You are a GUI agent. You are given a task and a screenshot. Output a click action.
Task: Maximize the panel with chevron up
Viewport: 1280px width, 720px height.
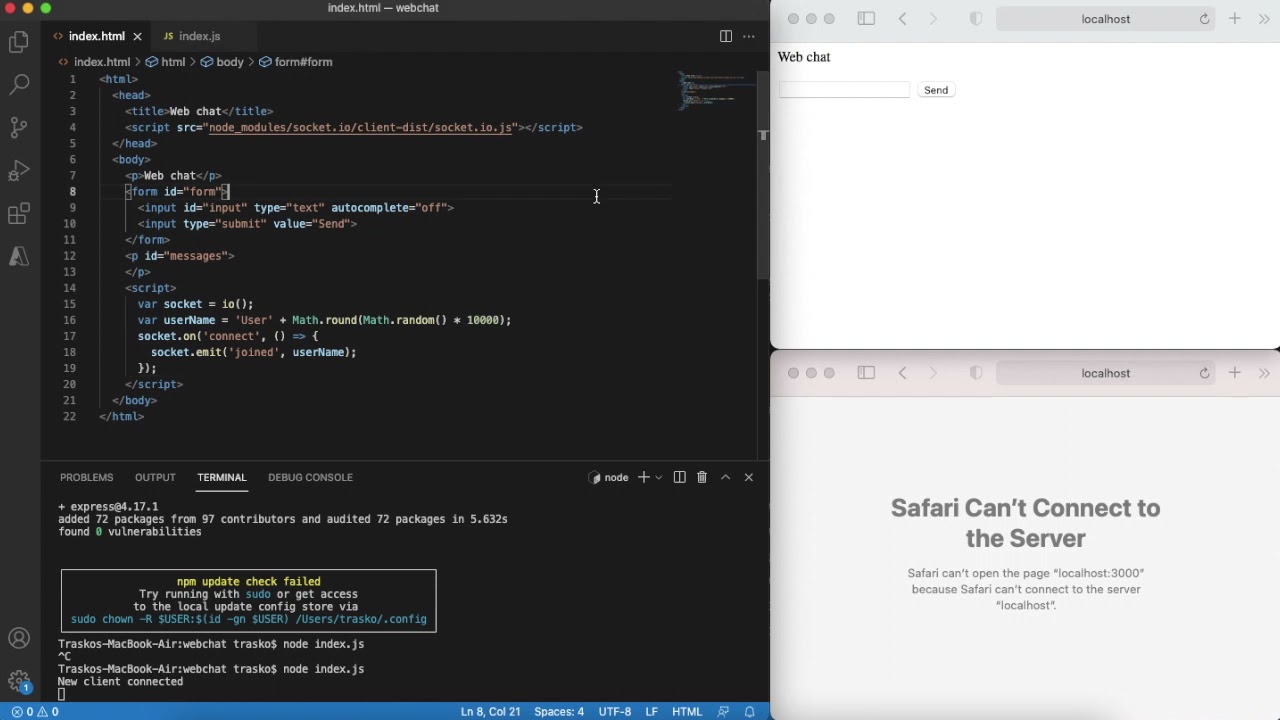tap(726, 477)
